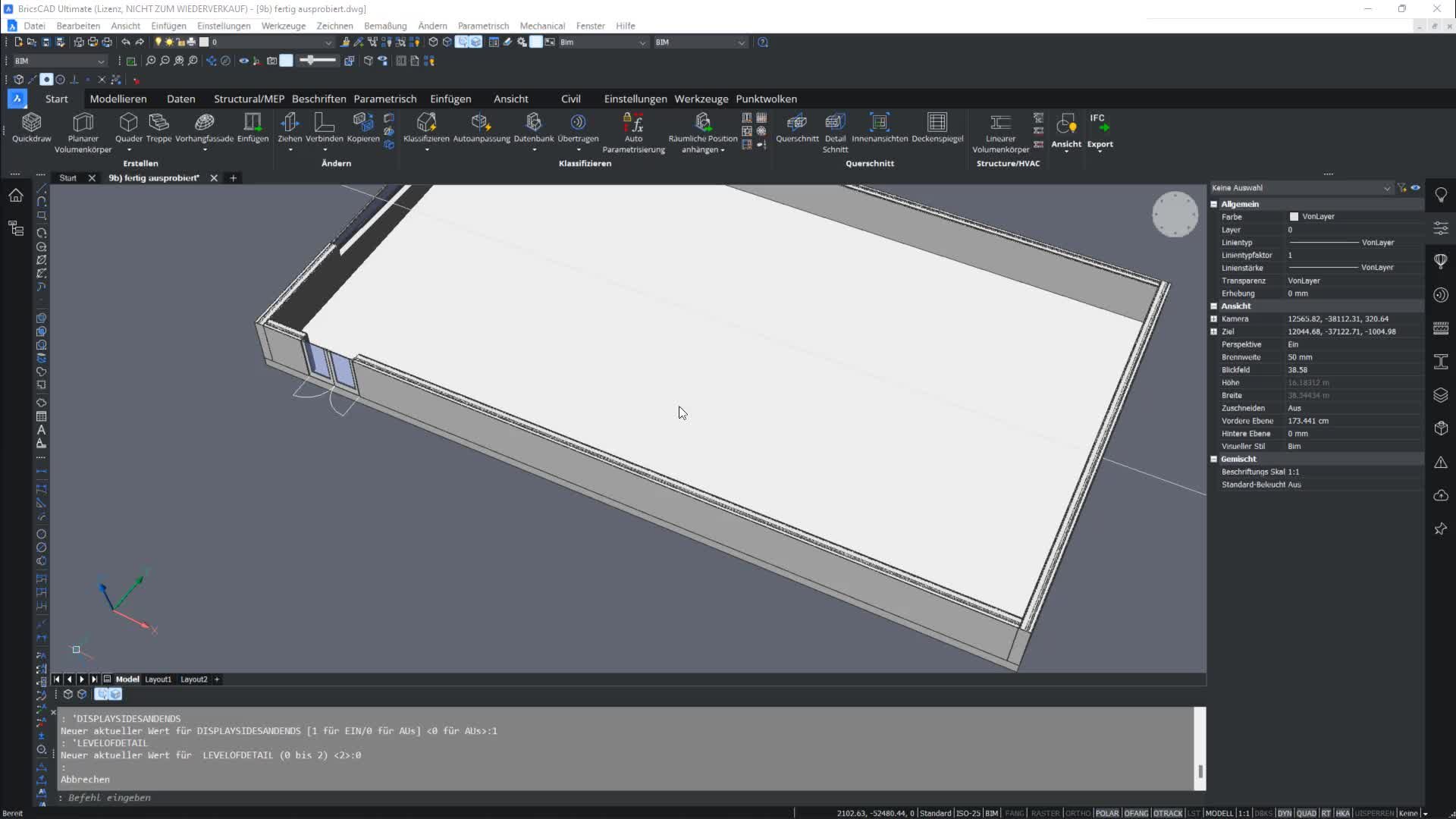The image size is (1456, 819).
Task: Expand the Ziel coordinates row
Action: click(1213, 331)
